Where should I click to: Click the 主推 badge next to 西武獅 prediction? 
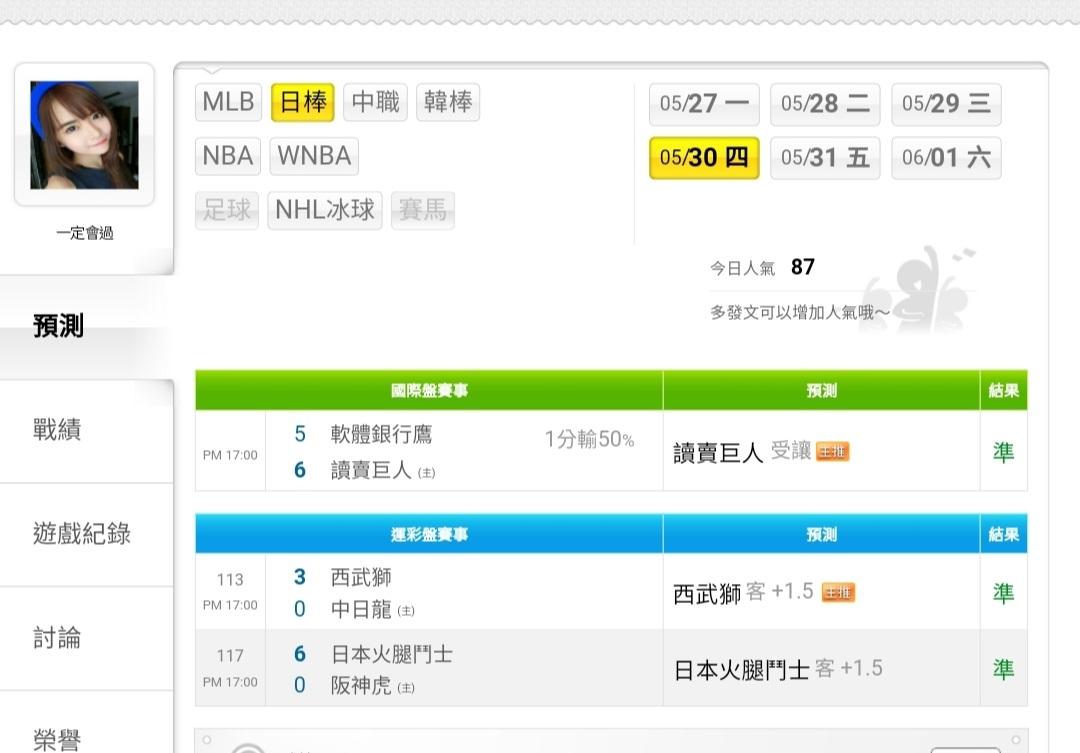[838, 592]
